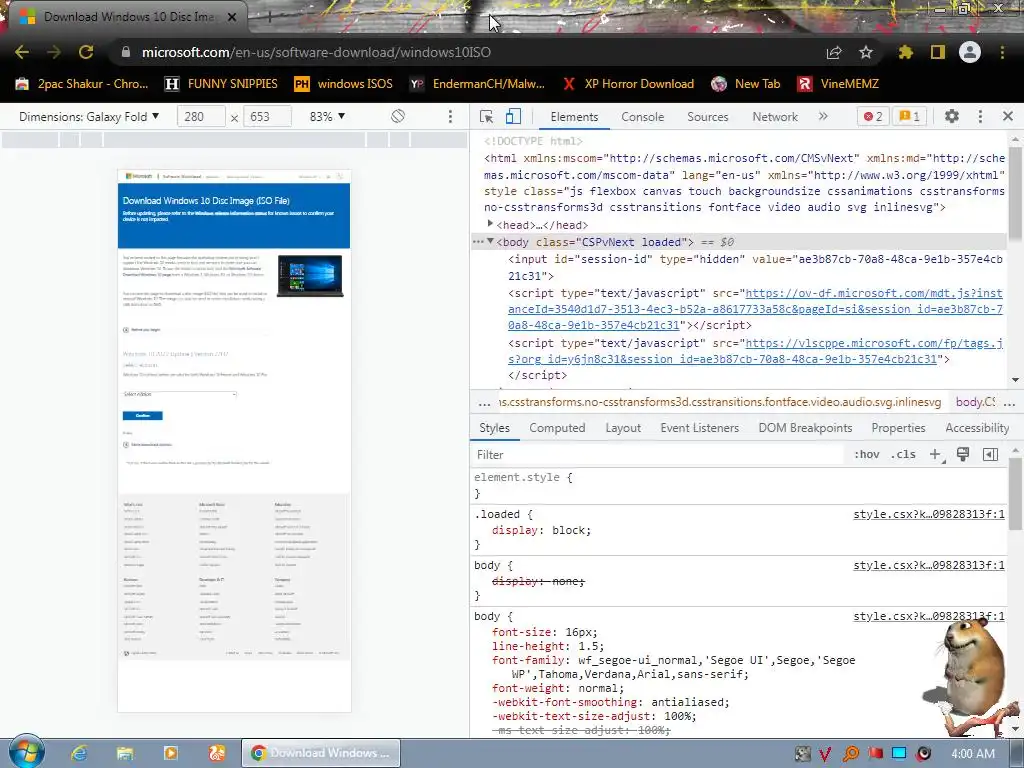
Task: Open the Windows Start orb
Action: [26, 752]
